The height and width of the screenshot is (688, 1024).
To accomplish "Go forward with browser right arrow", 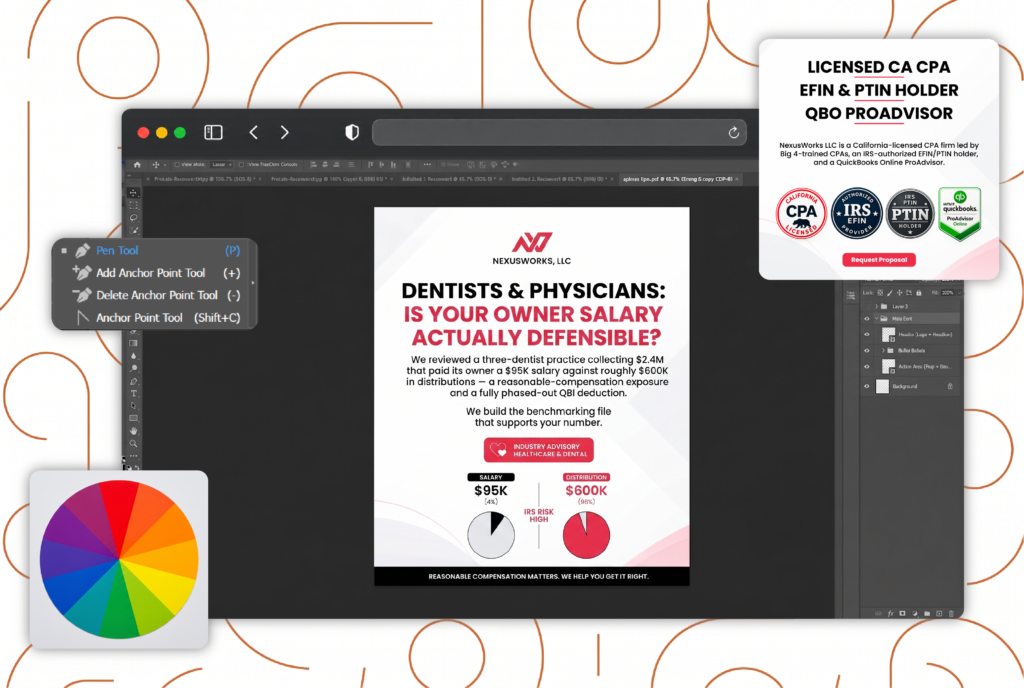I will point(284,133).
